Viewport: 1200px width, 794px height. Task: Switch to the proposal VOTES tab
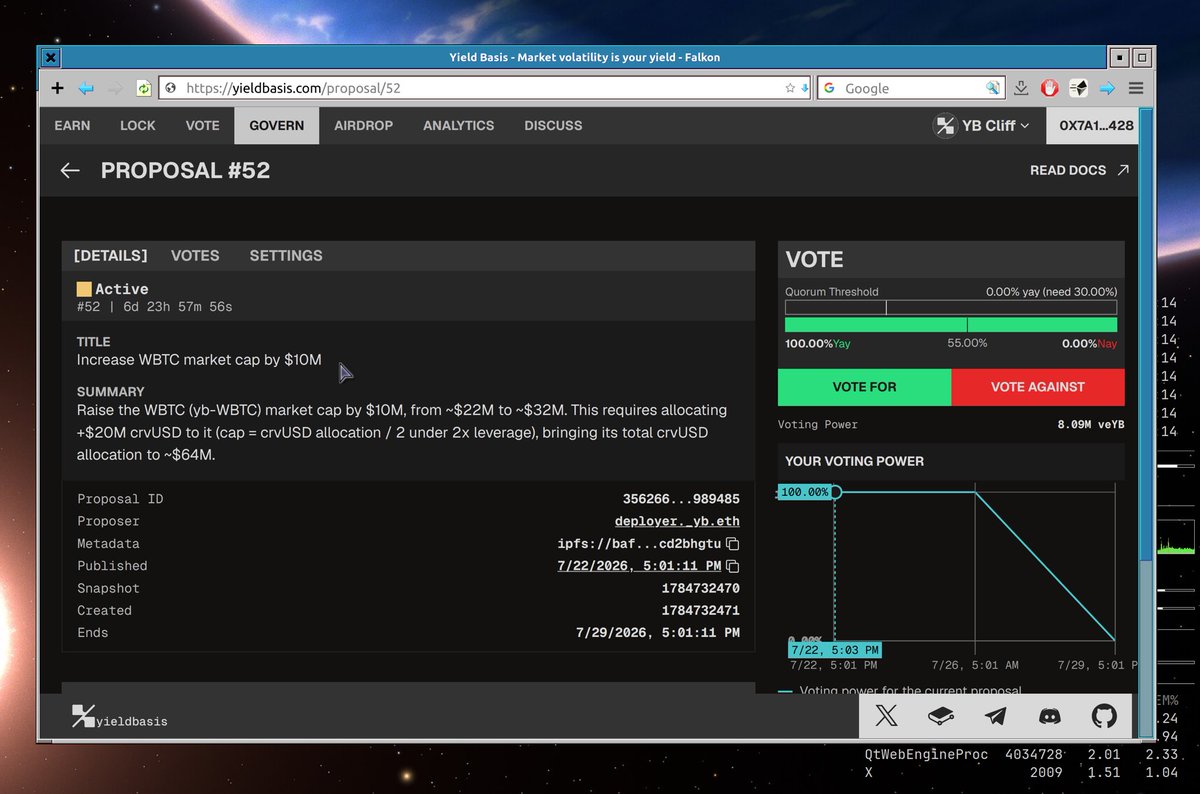[195, 256]
